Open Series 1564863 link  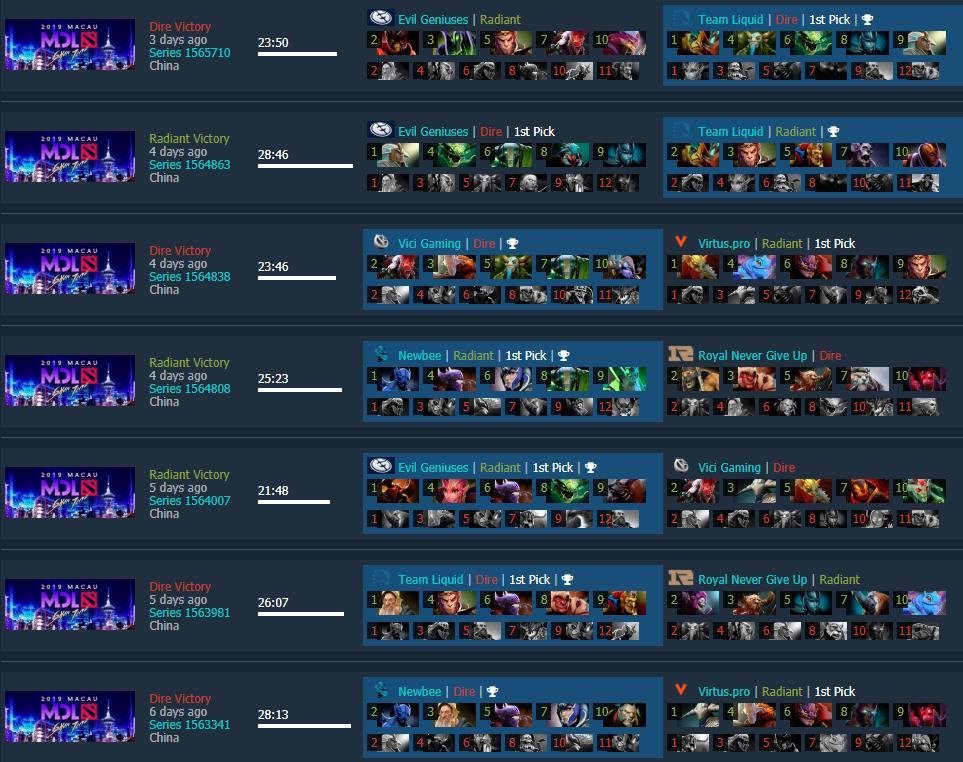click(x=190, y=165)
